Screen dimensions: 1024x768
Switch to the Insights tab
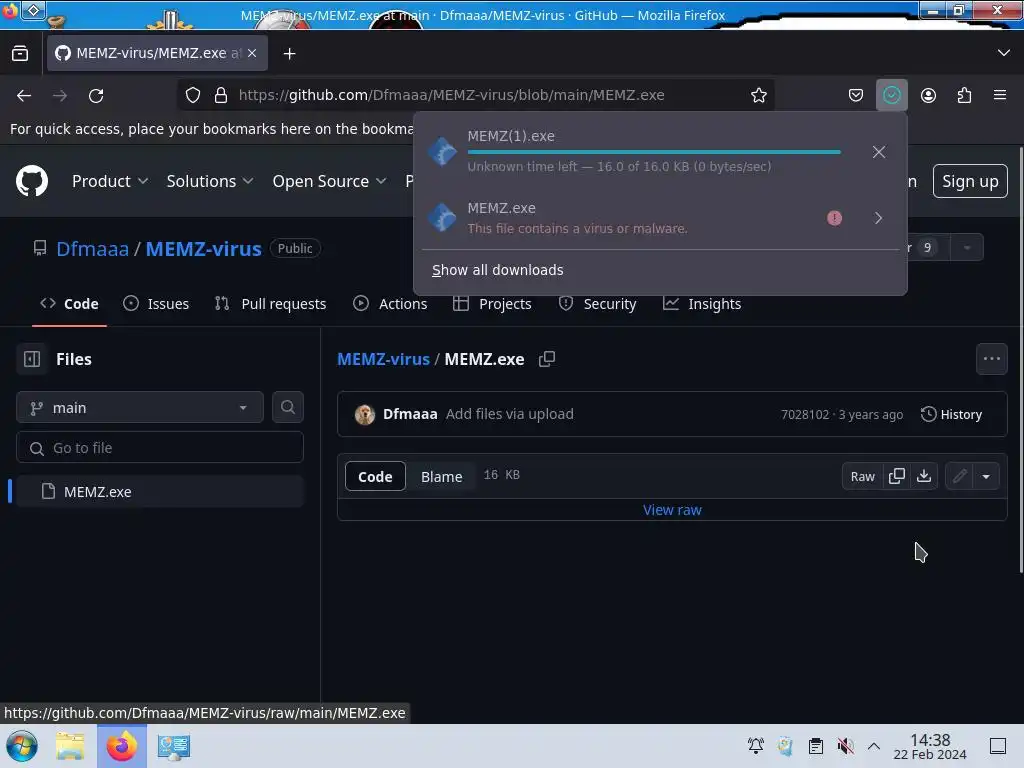[702, 304]
